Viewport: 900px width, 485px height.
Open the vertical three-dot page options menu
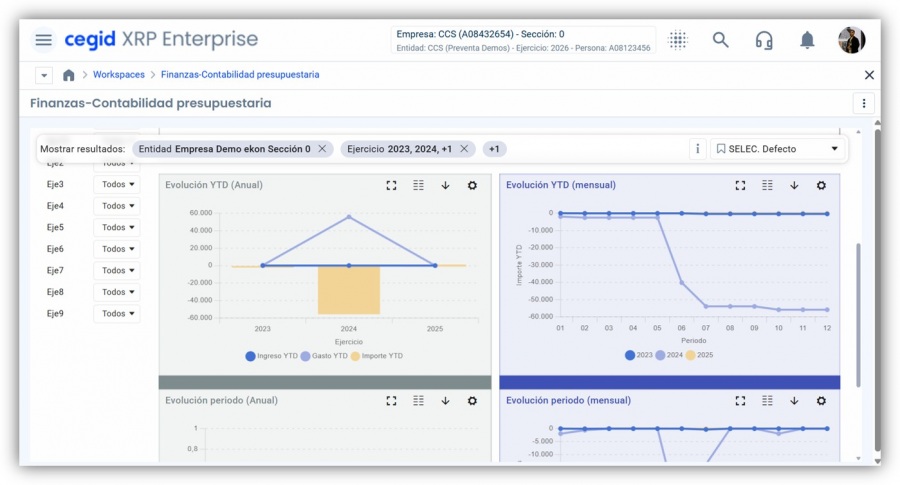point(864,103)
